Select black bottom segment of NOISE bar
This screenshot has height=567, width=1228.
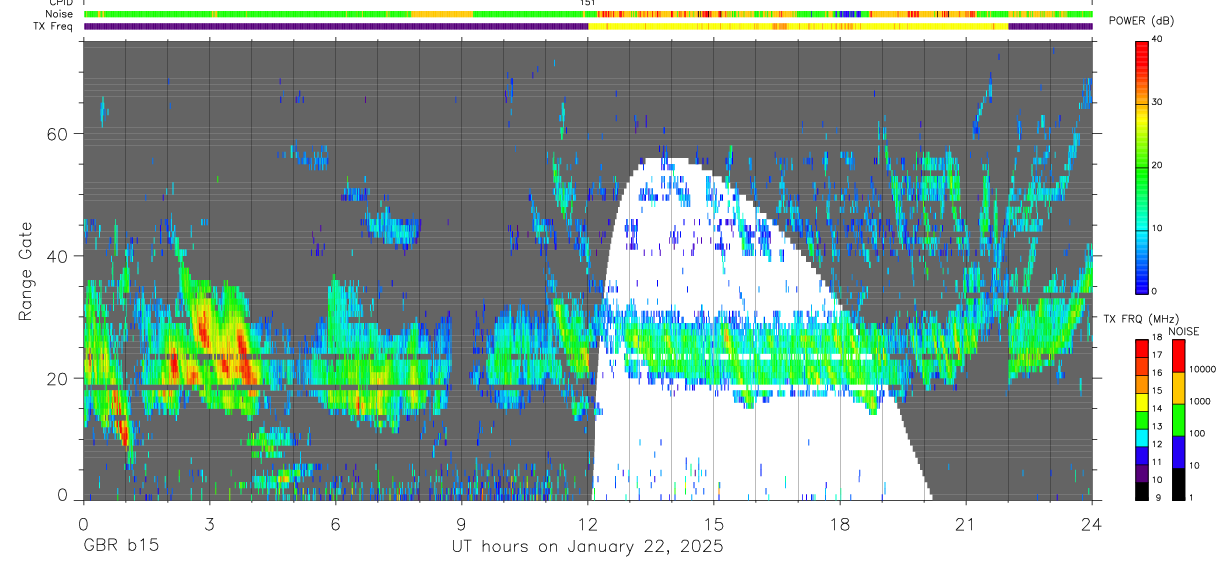1178,483
